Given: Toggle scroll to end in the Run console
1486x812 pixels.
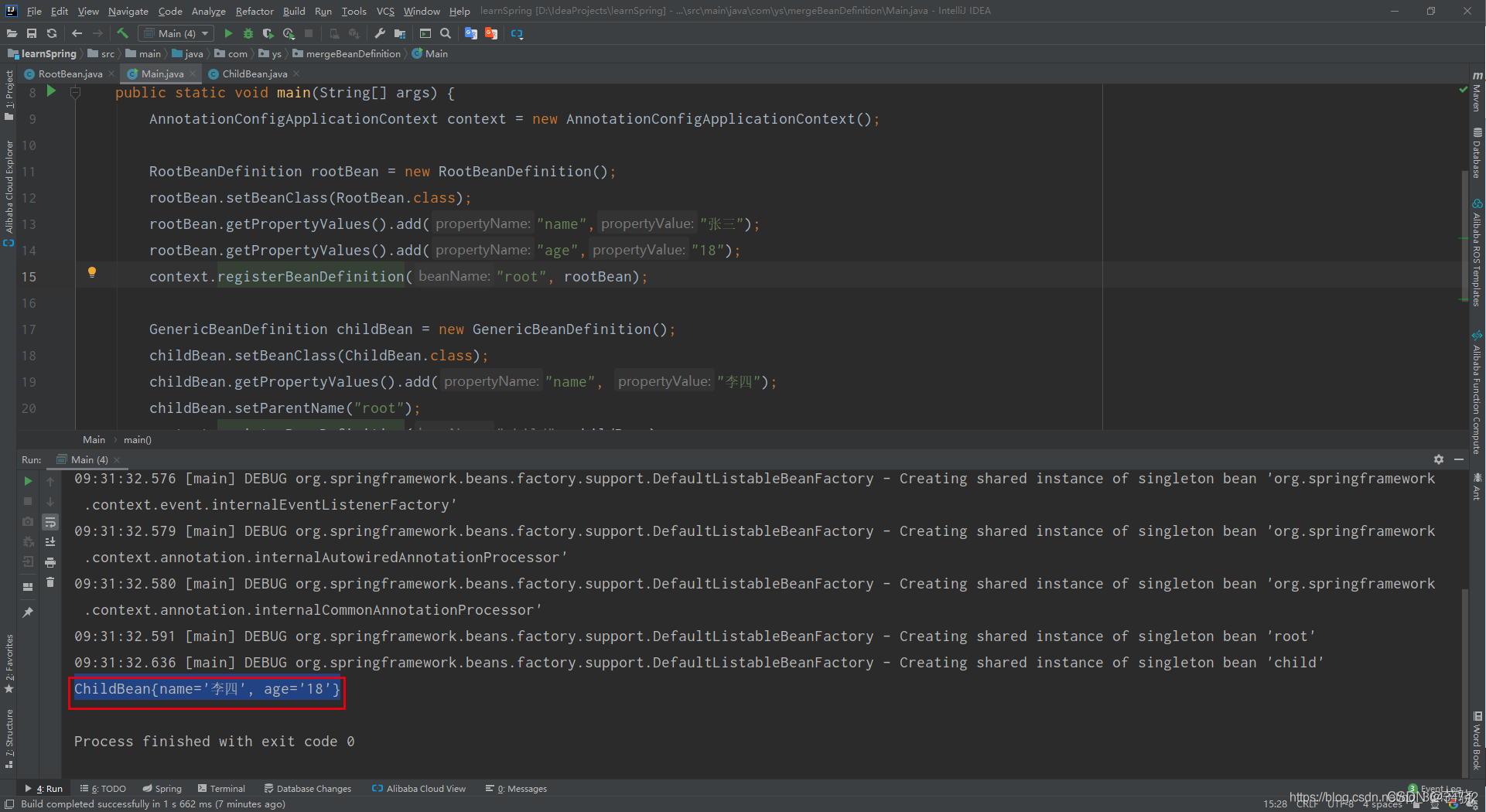Looking at the screenshot, I should click(50, 542).
